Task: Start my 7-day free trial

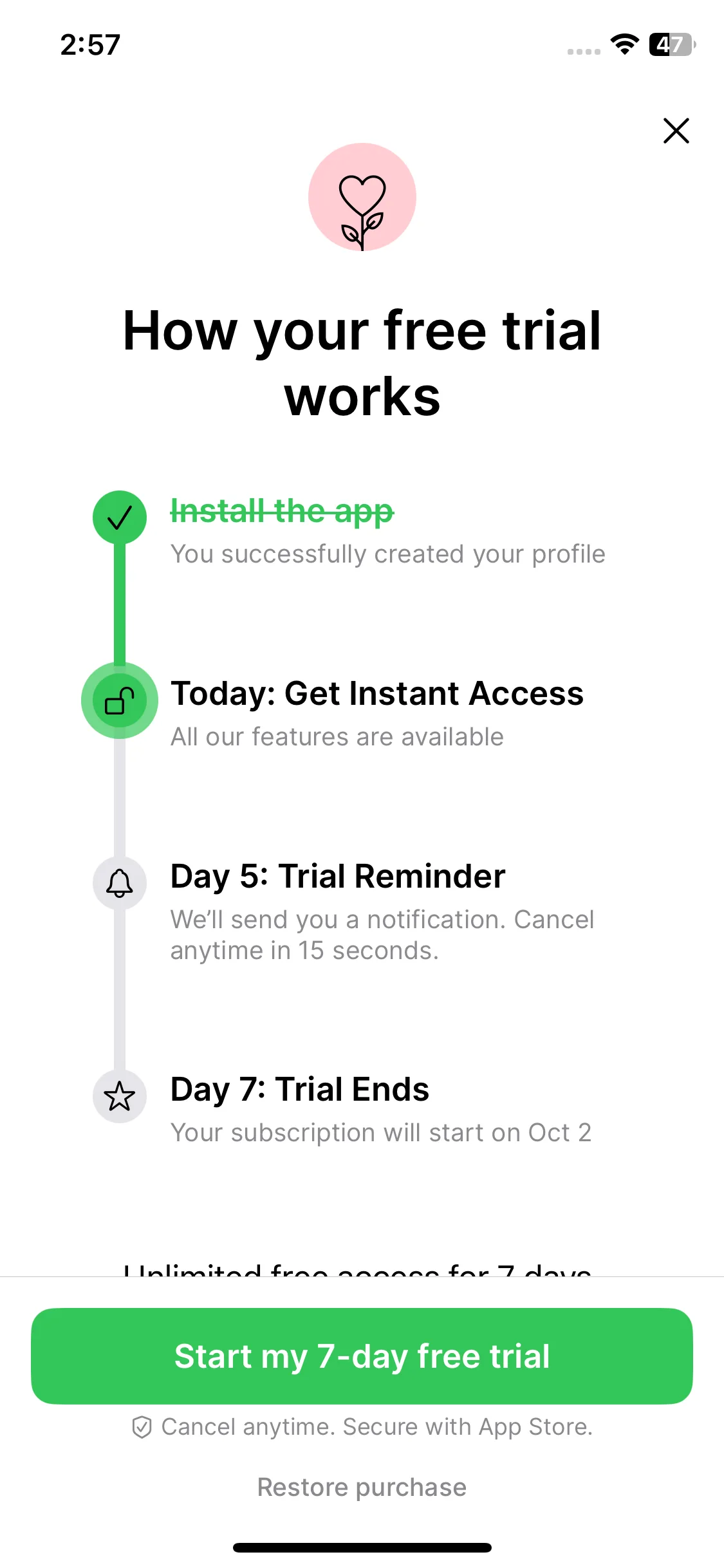Action: click(362, 1356)
